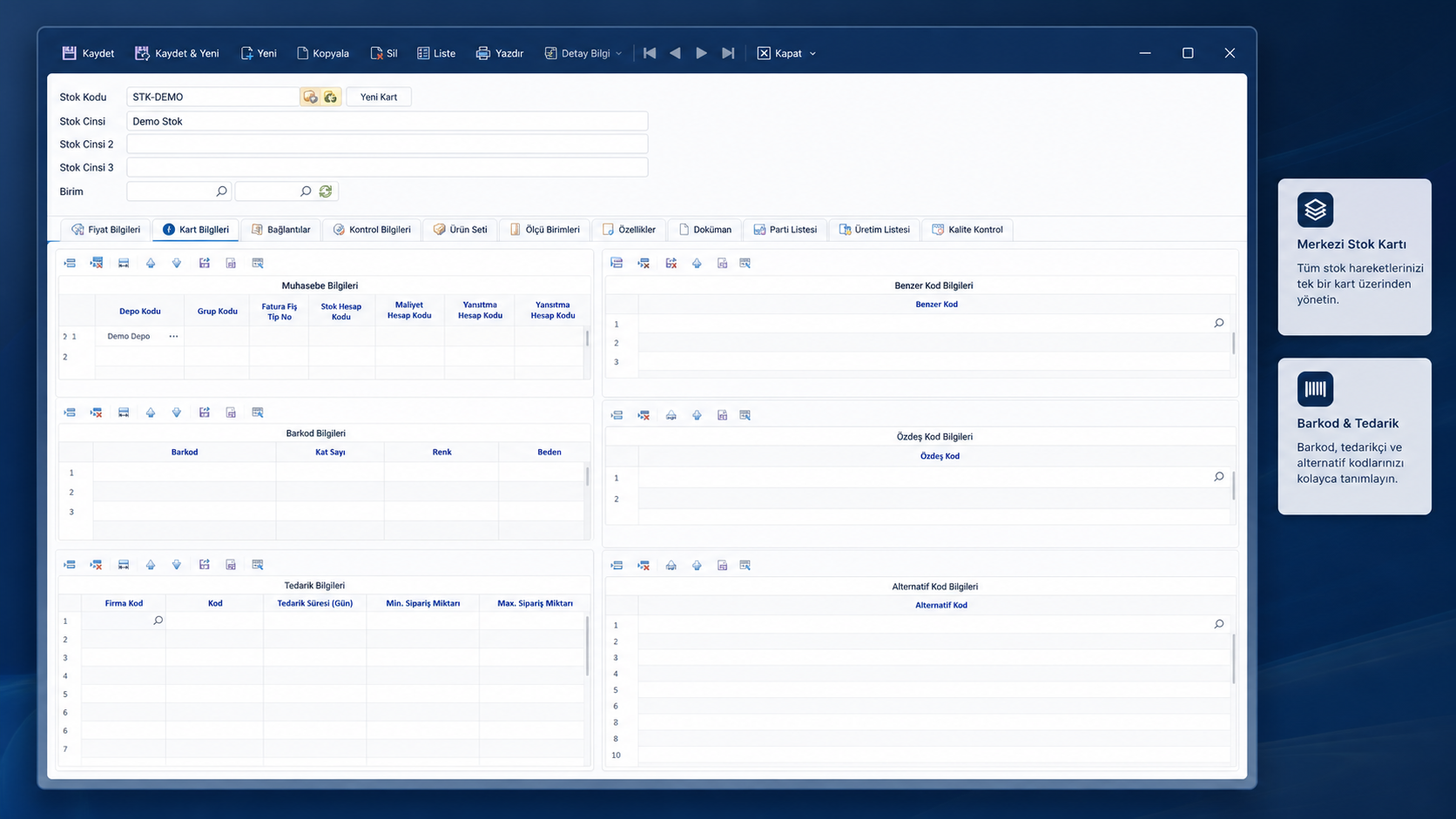The height and width of the screenshot is (819, 1456).
Task: Focus the Stok Kodu input field
Action: pos(212,97)
